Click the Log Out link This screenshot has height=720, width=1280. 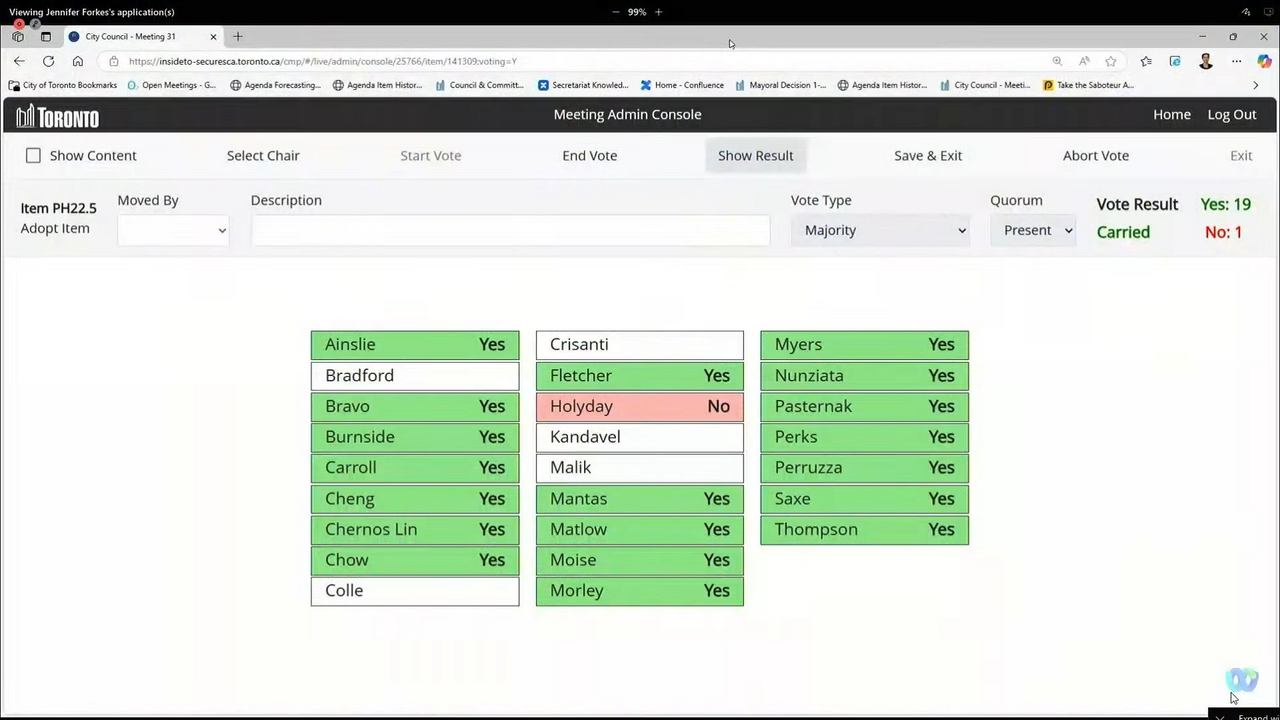1231,114
